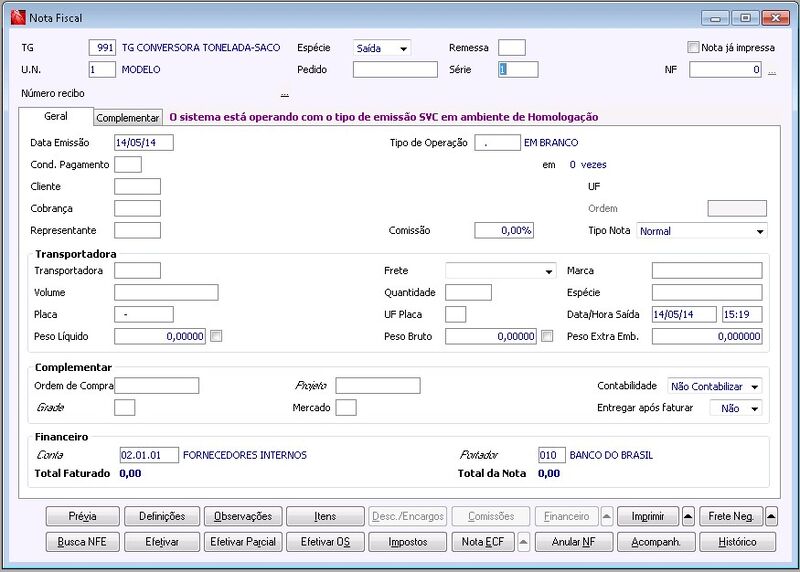Click the UF Placa input field
Screen dimensions: 800x572
[x=456, y=314]
